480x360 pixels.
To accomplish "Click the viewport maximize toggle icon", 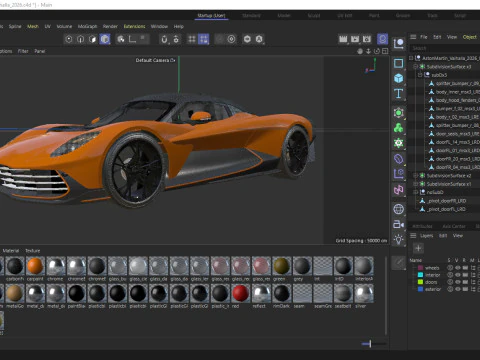I will pyautogui.click(x=385, y=51).
